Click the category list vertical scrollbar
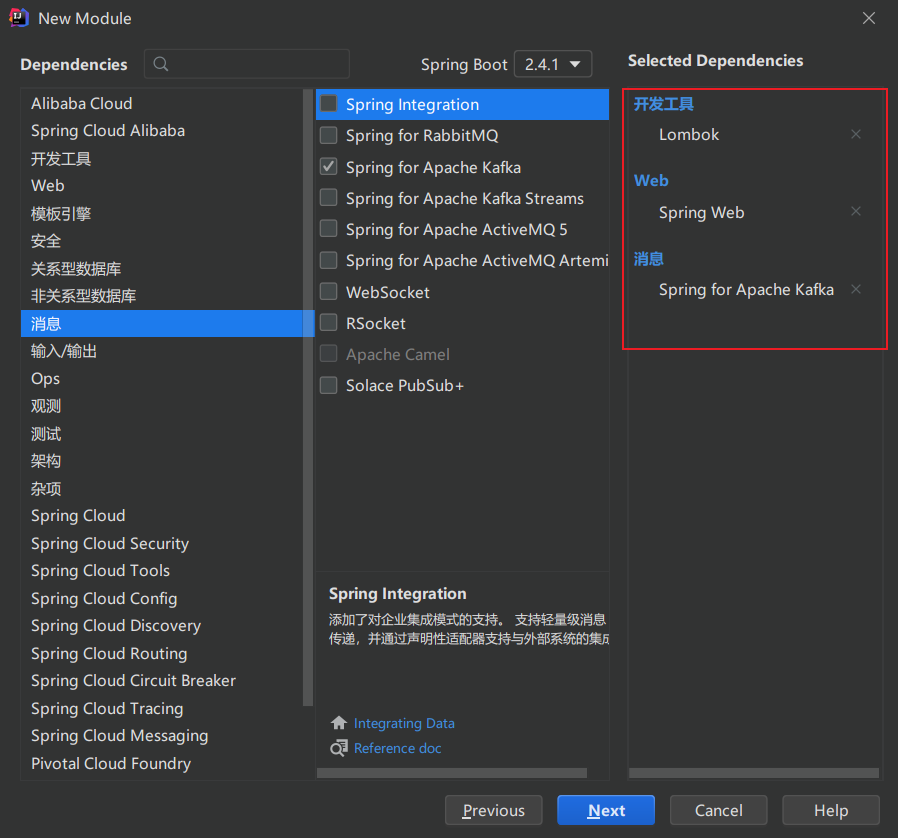 tap(308, 398)
